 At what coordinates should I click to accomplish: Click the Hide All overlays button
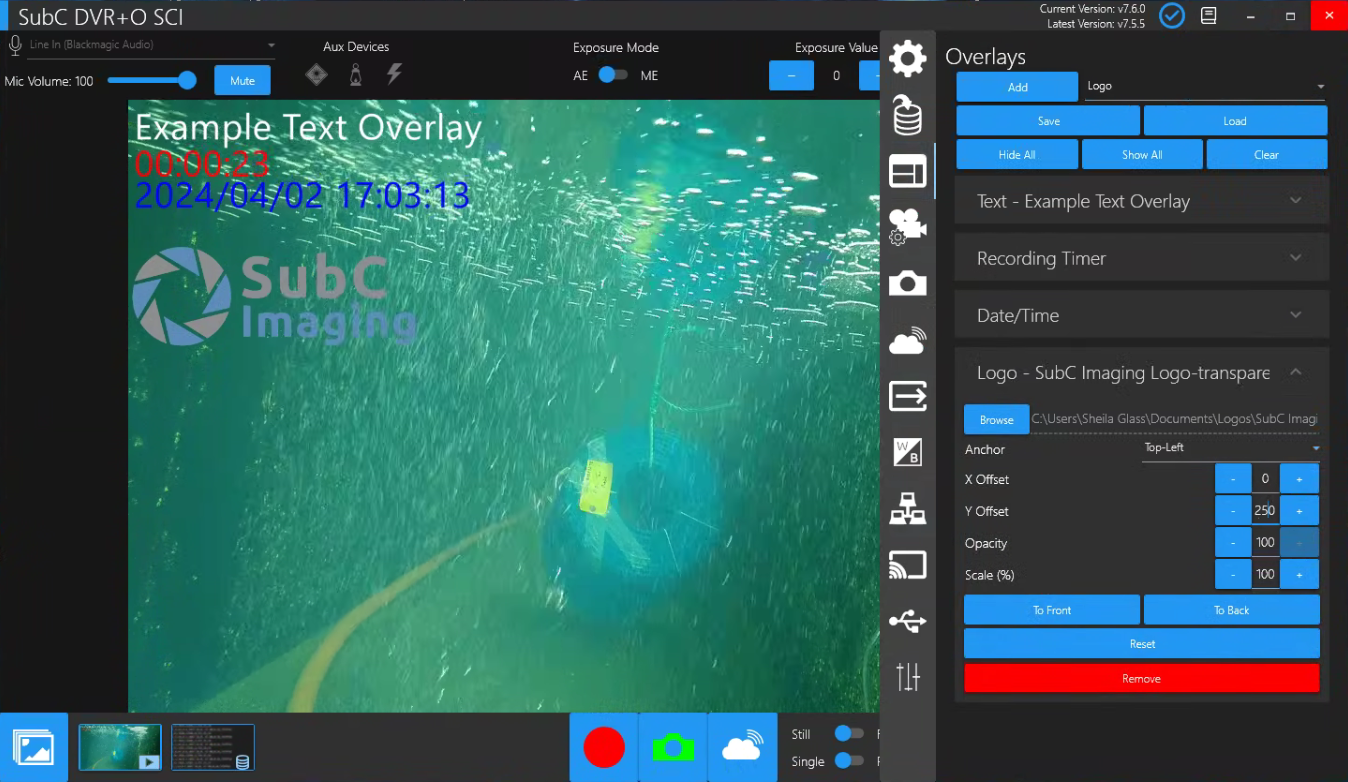pos(1017,155)
